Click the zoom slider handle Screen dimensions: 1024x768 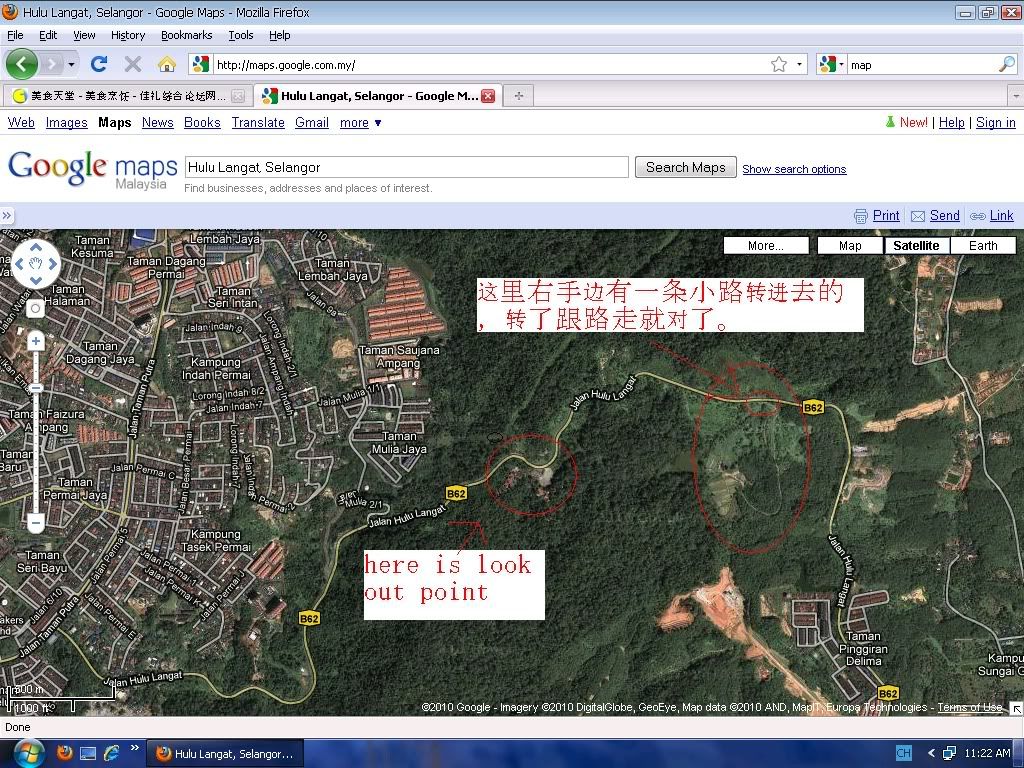36,389
